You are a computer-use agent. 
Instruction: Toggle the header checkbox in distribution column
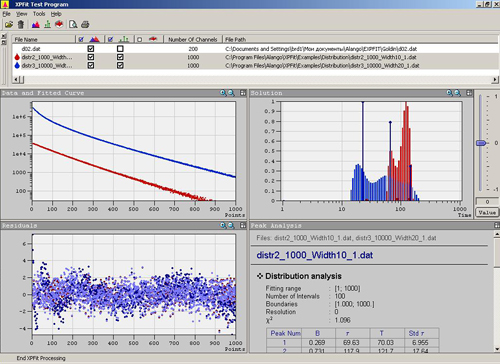pos(81,39)
